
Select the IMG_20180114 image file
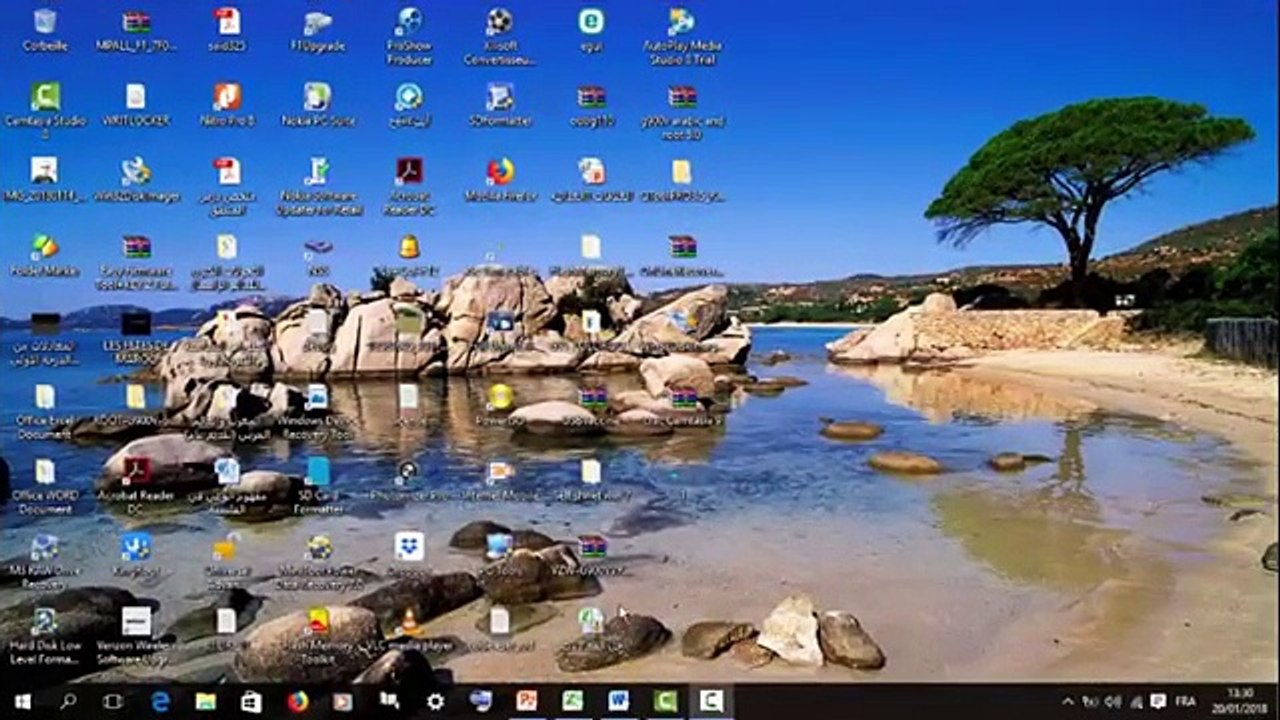(45, 180)
